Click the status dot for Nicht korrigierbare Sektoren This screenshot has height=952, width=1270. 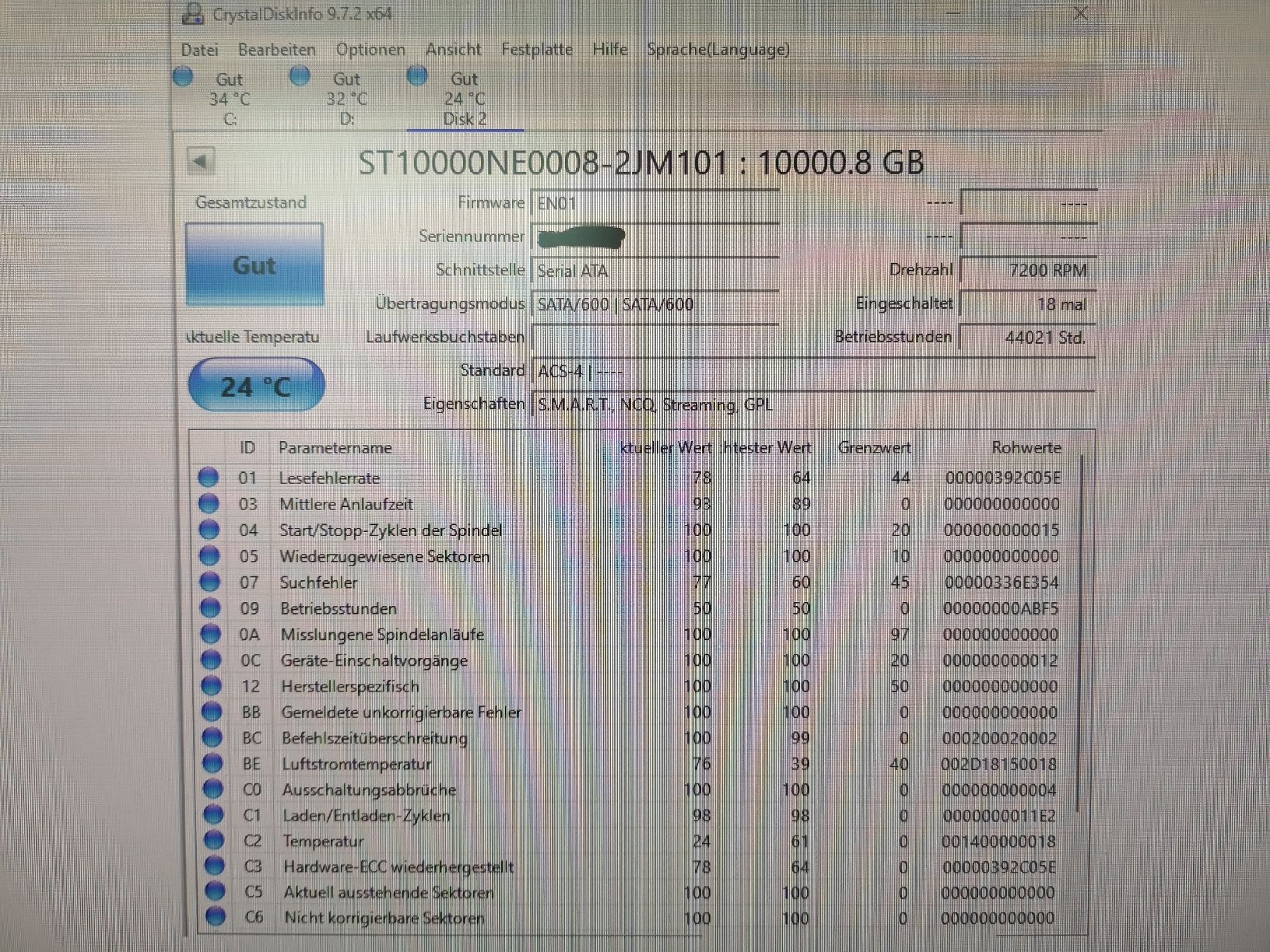click(x=215, y=918)
